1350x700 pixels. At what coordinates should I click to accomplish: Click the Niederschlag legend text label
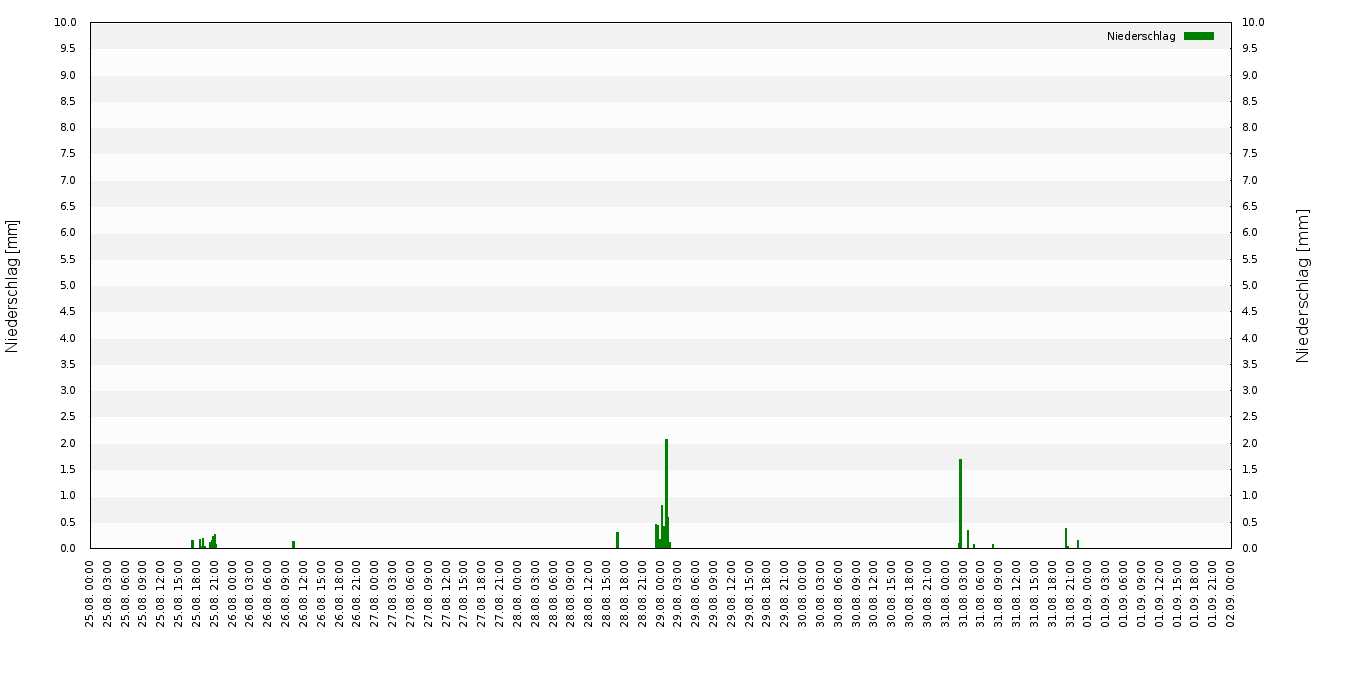pos(1141,36)
